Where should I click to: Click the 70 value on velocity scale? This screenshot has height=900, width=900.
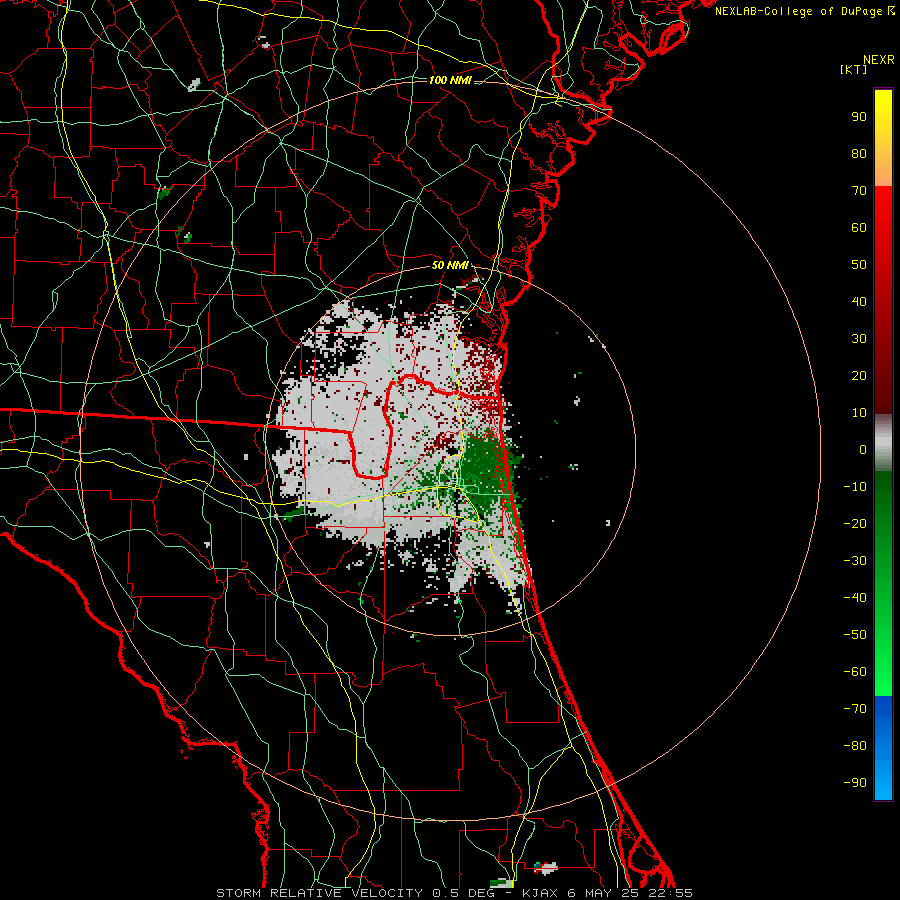pyautogui.click(x=859, y=191)
